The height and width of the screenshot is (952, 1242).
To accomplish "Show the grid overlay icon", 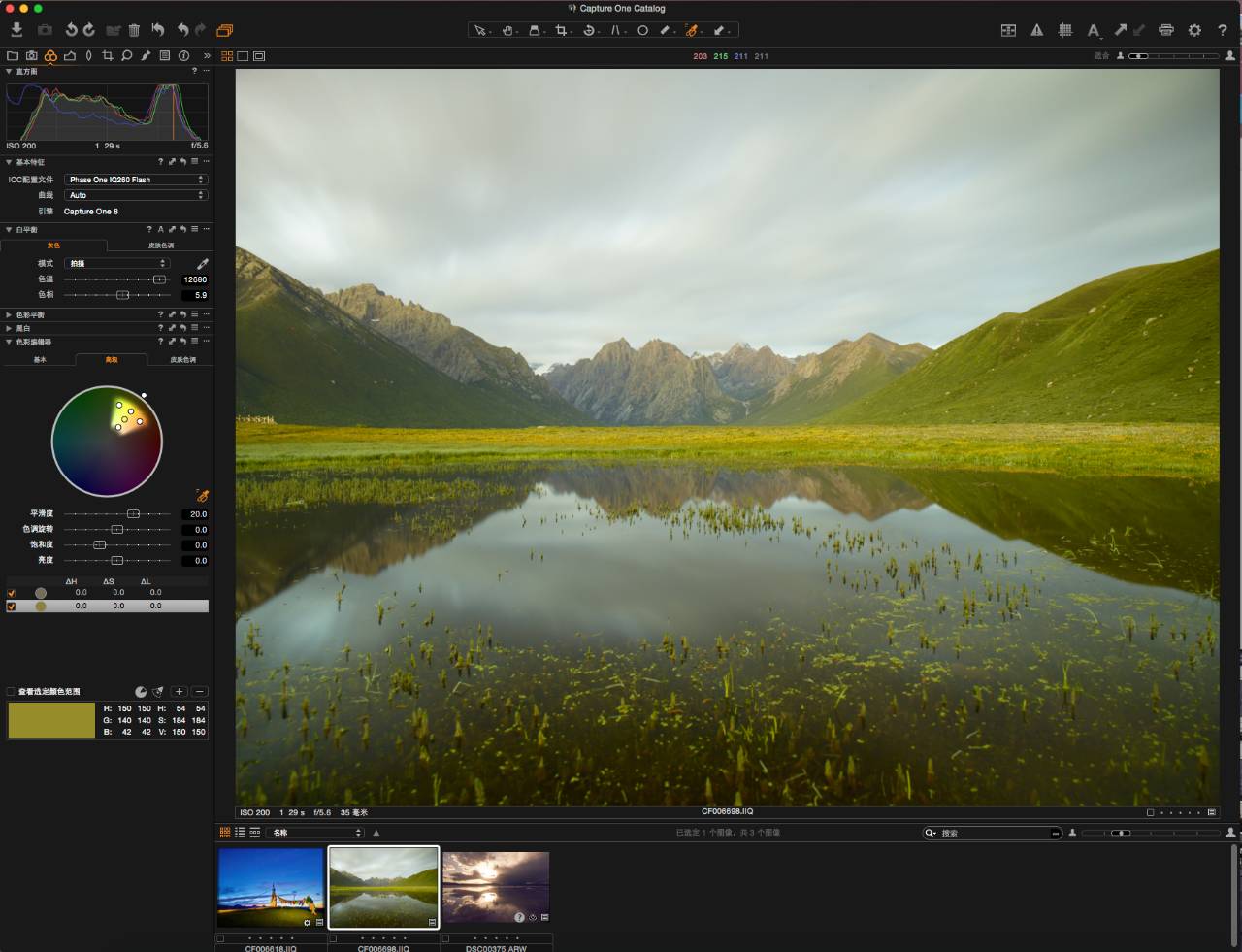I will (x=1064, y=30).
